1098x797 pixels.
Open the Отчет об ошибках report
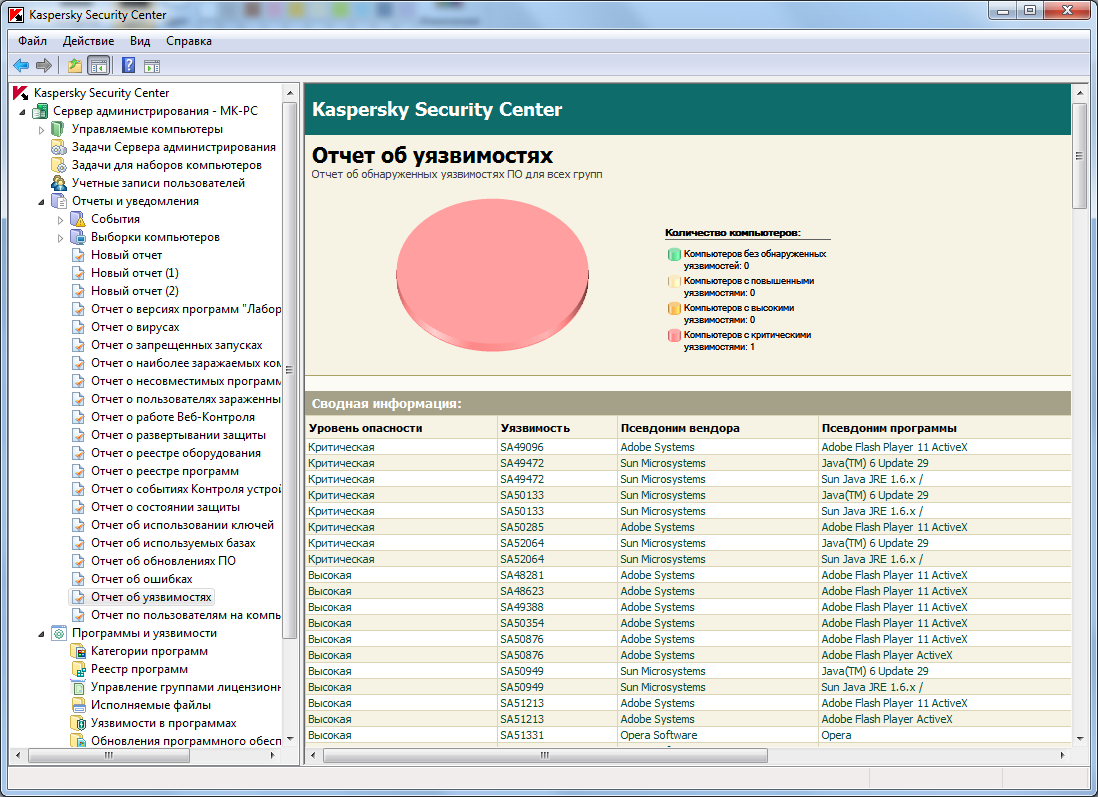point(141,579)
